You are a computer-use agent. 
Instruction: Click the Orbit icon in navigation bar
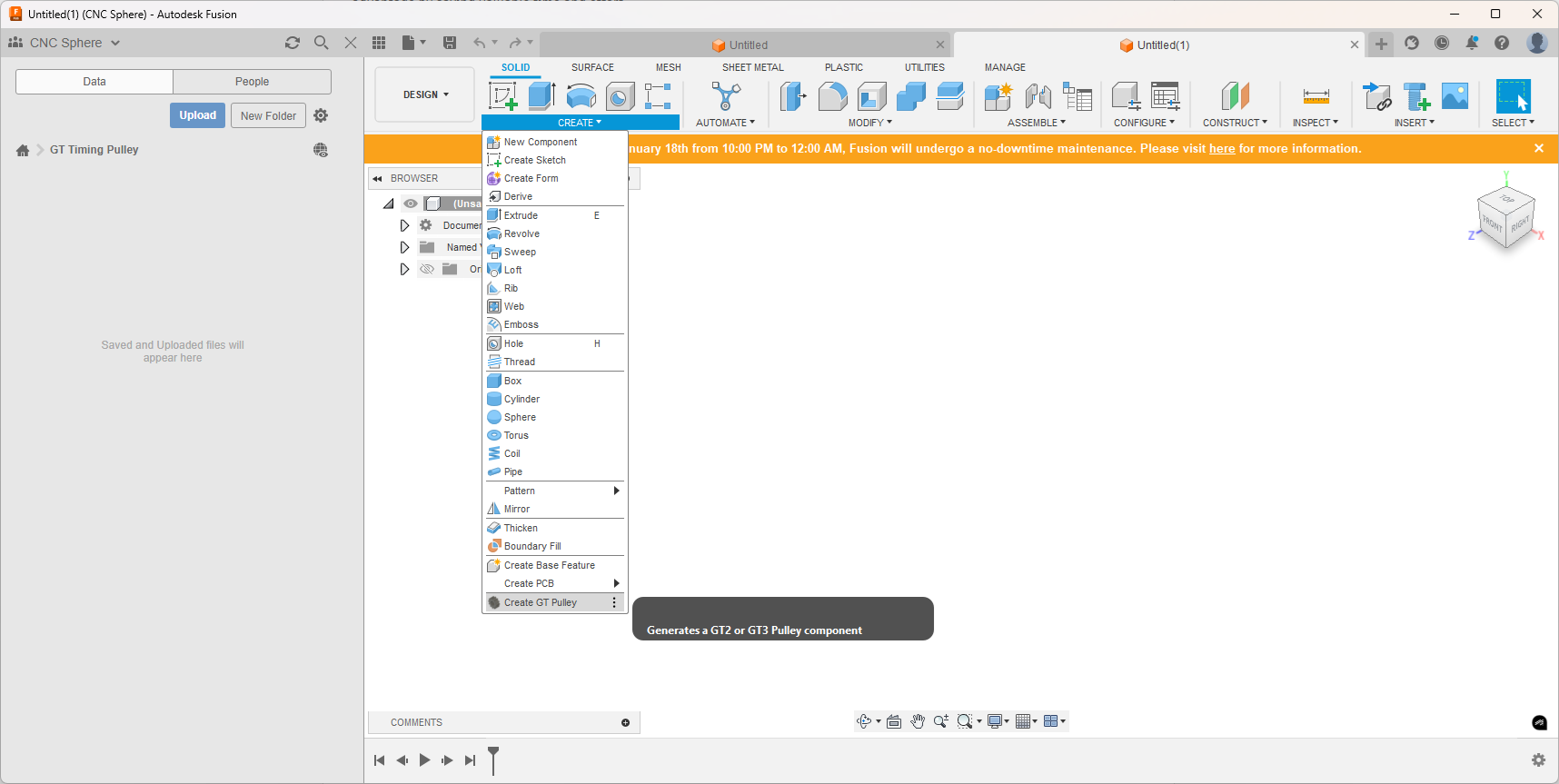tap(864, 721)
